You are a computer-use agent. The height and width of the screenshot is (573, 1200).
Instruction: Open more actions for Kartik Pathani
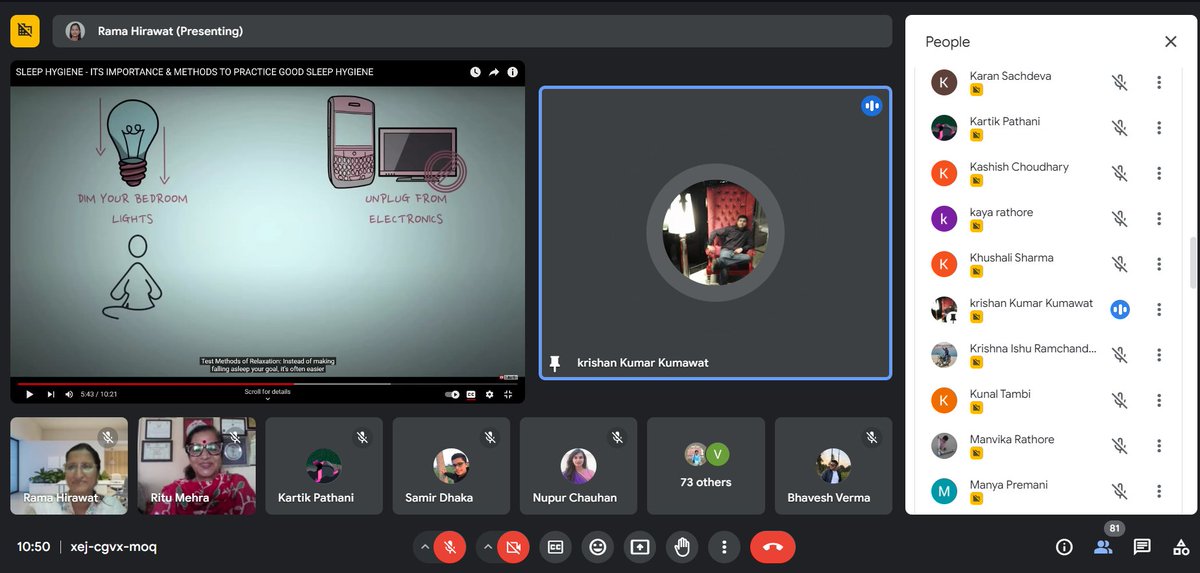[x=1159, y=128]
